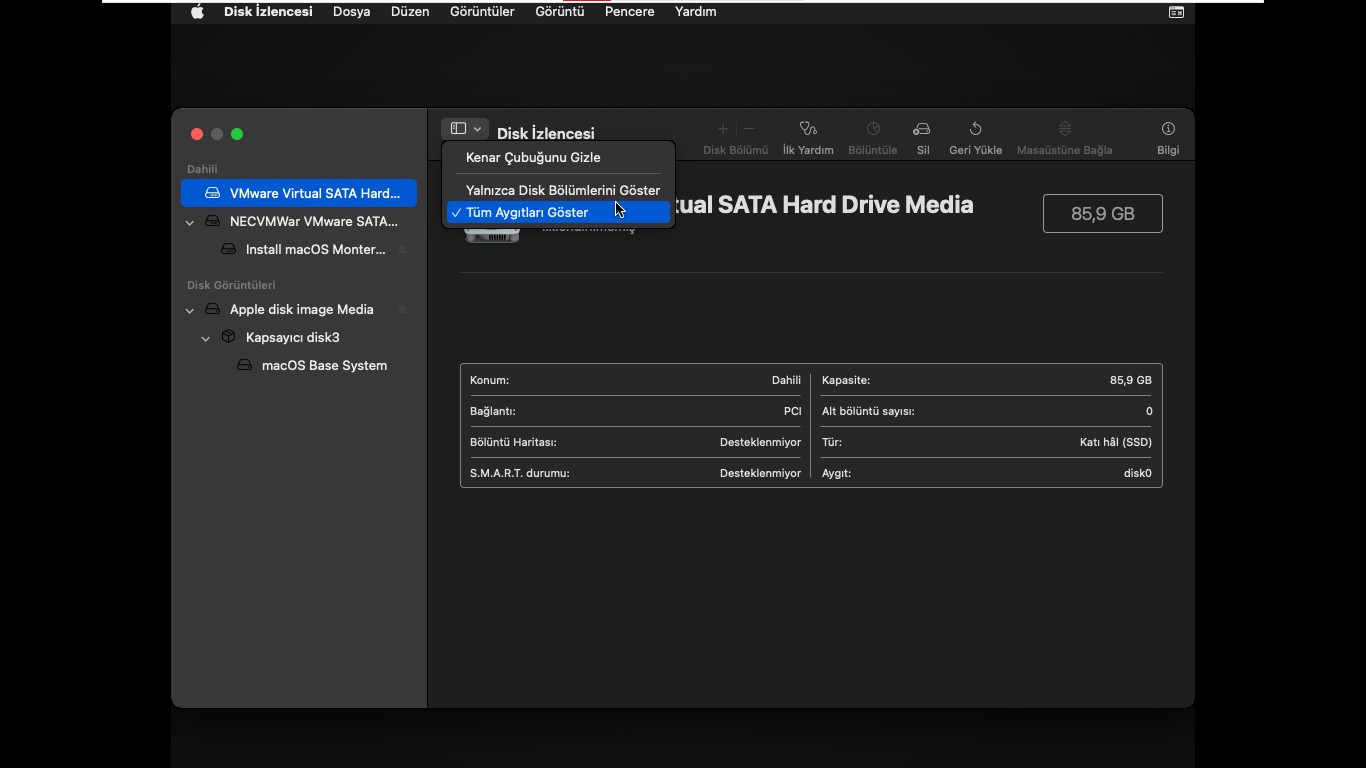Click the S.M.A.R.T. durumu value Desteklenmiyor
Image resolution: width=1366 pixels, height=768 pixels.
[760, 473]
